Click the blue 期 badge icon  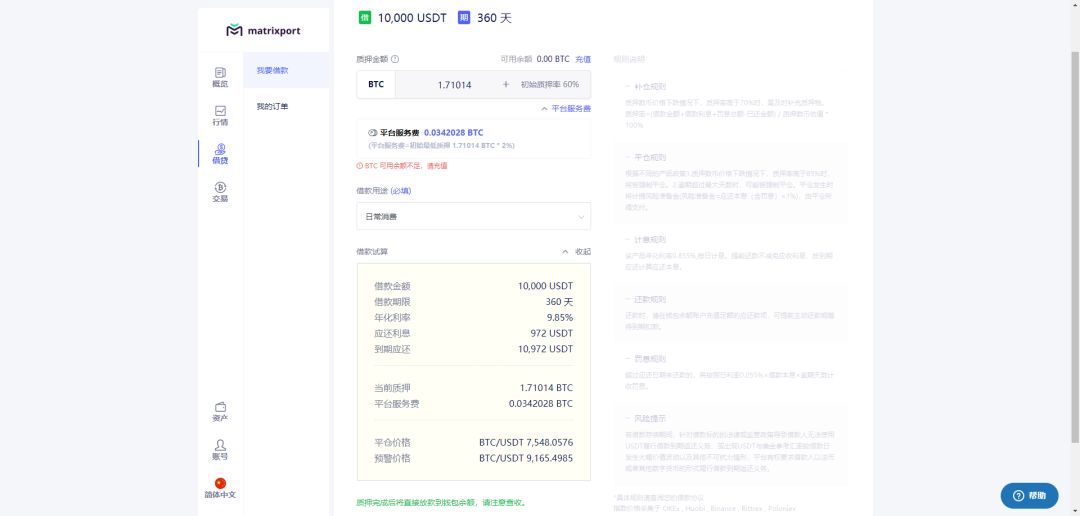pyautogui.click(x=464, y=18)
